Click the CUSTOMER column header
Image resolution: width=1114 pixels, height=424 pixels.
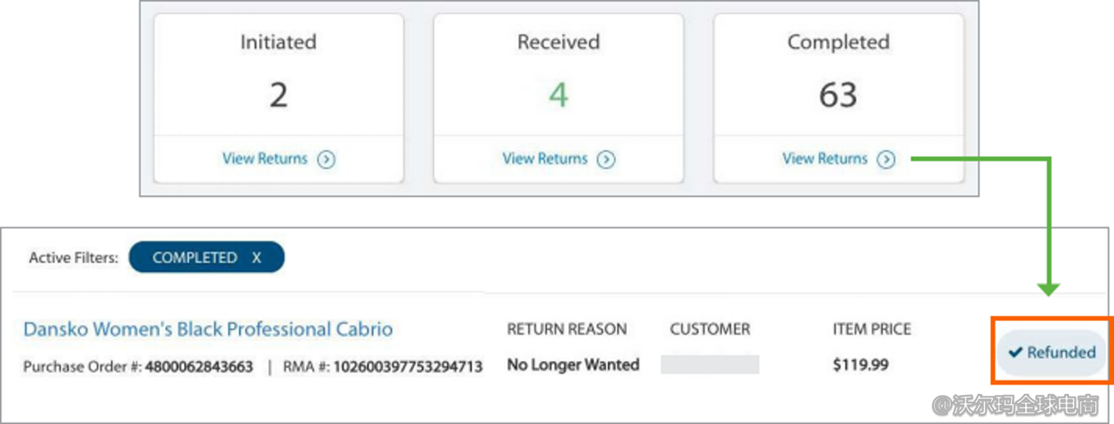coord(710,329)
